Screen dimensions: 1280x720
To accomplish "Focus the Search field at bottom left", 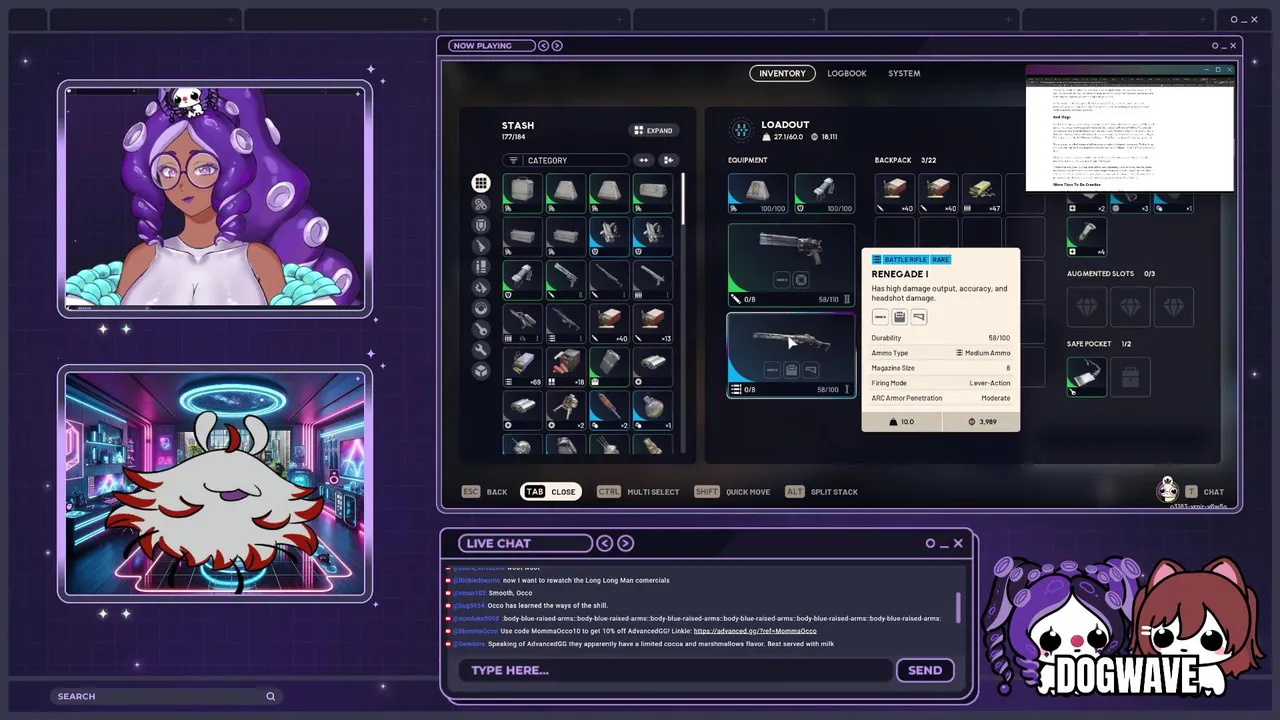I will tap(166, 696).
